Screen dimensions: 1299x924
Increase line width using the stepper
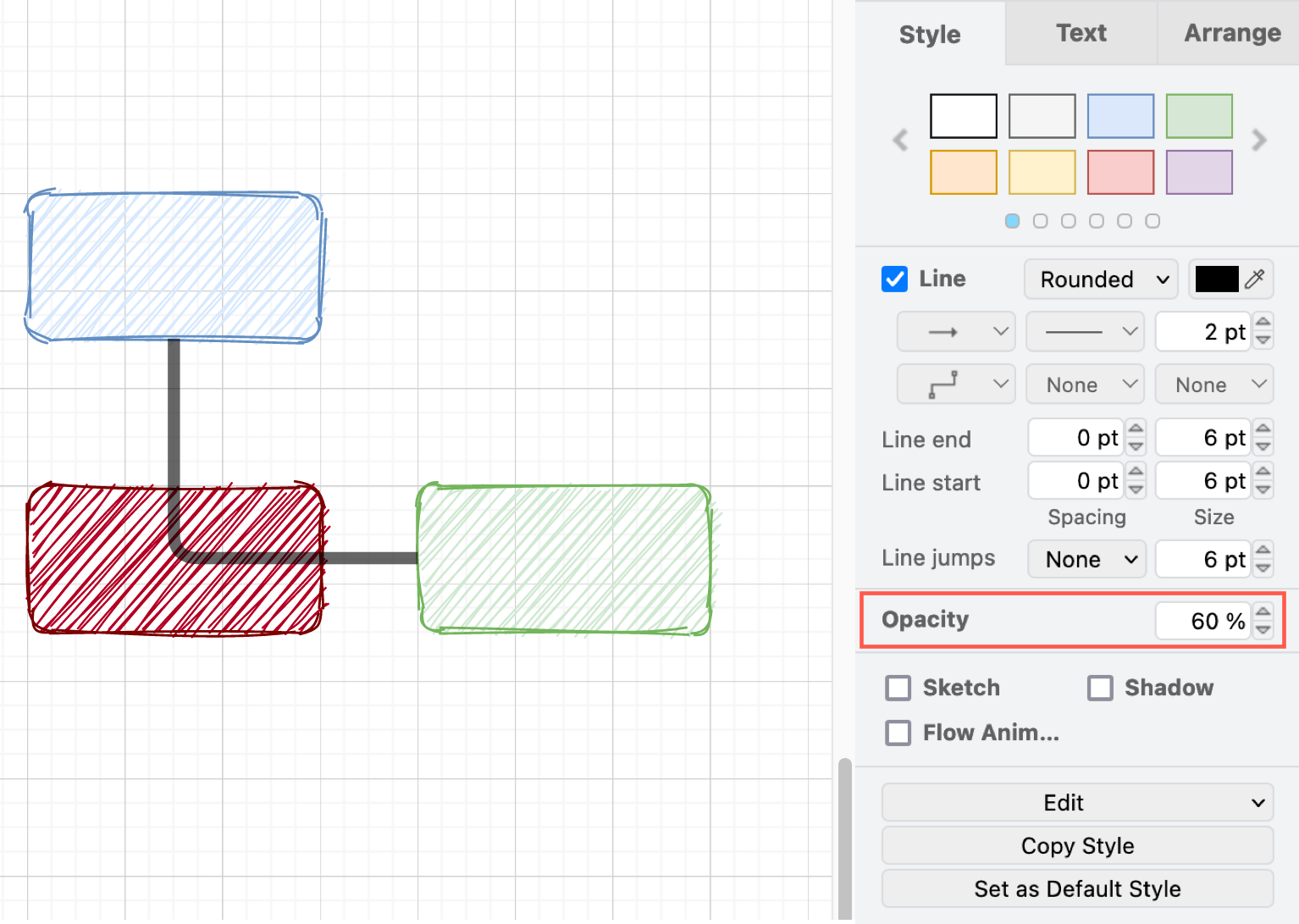coord(1263,324)
